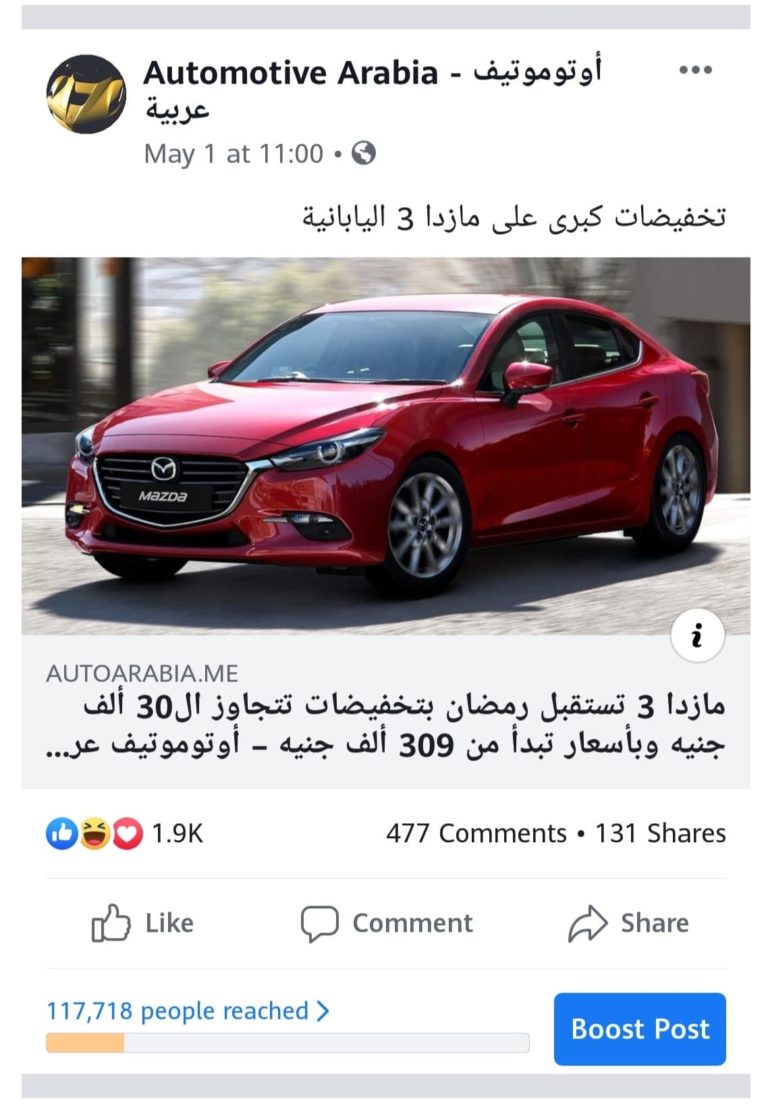The width and height of the screenshot is (768, 1104).
Task: Click the red heart reaction icon
Action: [x=127, y=834]
